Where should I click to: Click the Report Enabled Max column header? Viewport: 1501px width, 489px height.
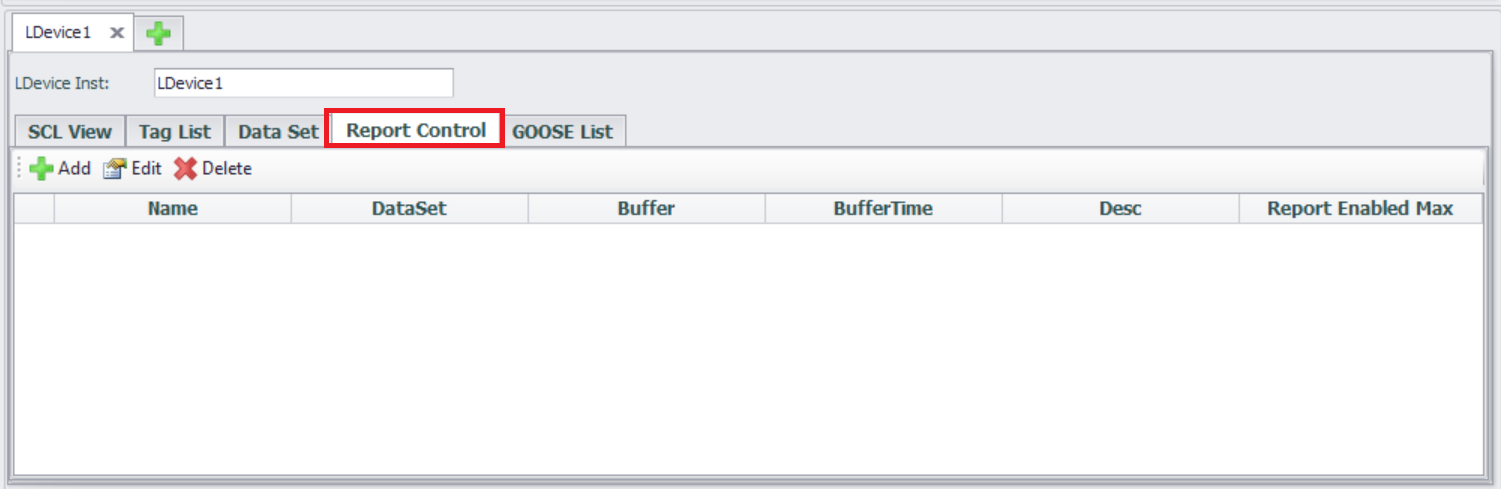click(x=1360, y=209)
